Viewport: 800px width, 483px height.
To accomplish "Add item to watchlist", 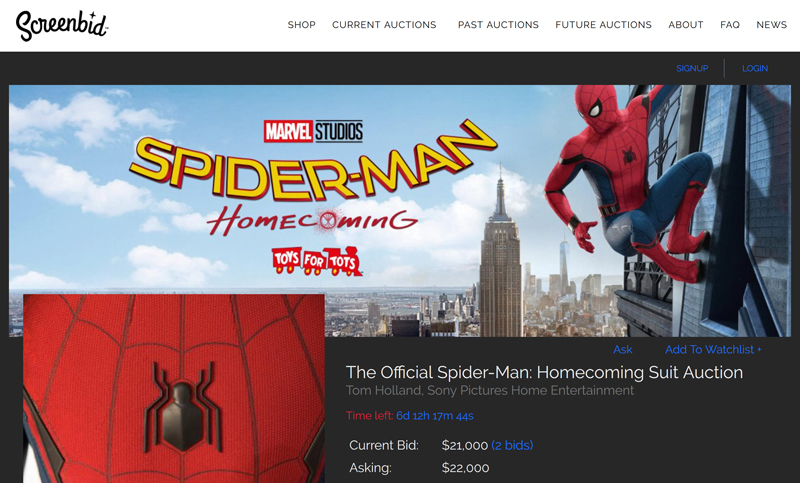I will [x=713, y=349].
